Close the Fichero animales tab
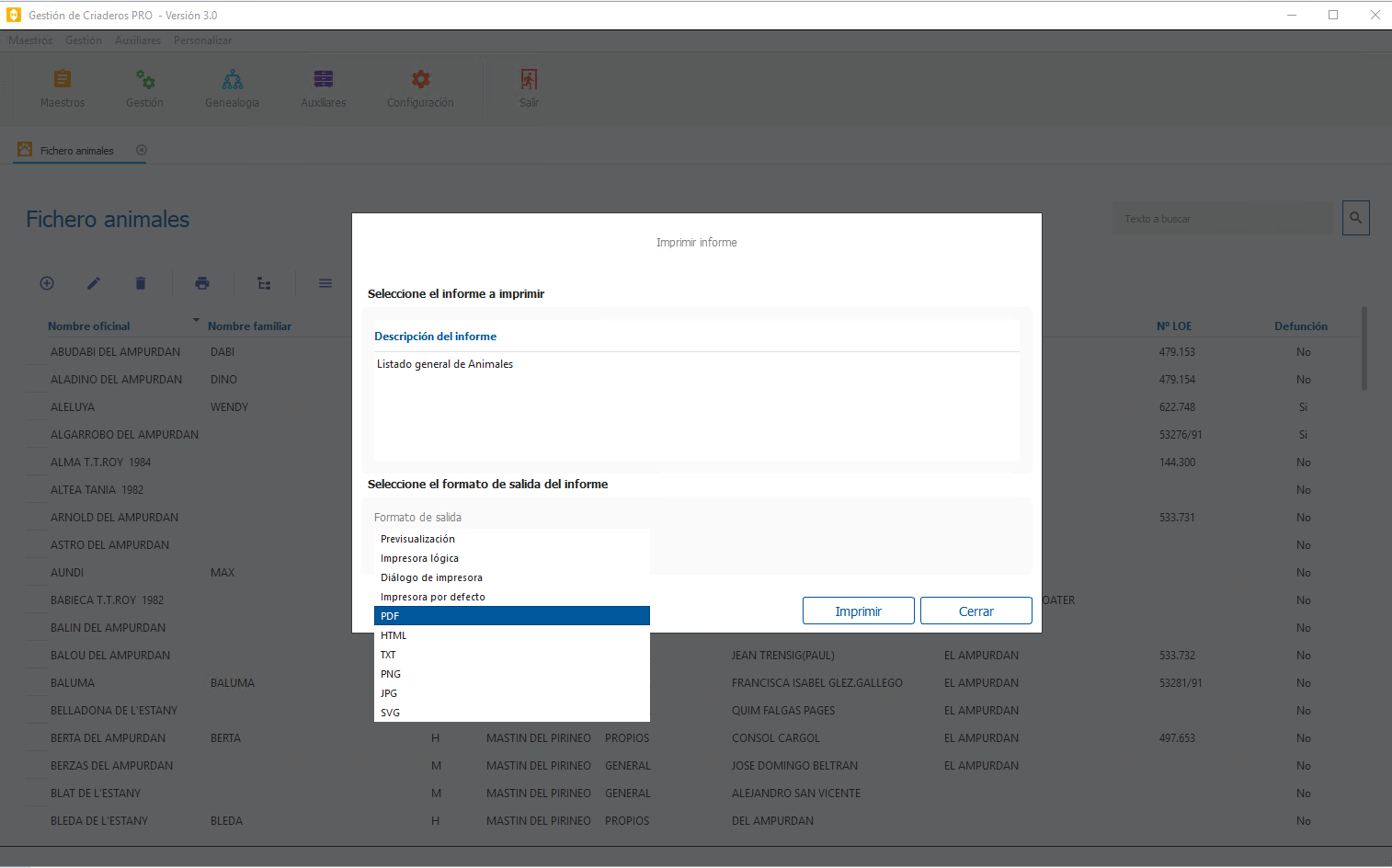Image resolution: width=1392 pixels, height=868 pixels. [142, 151]
